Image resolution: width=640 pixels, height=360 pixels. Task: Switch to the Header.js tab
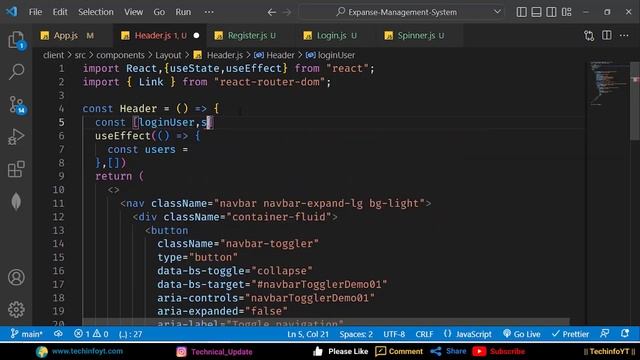[160, 36]
